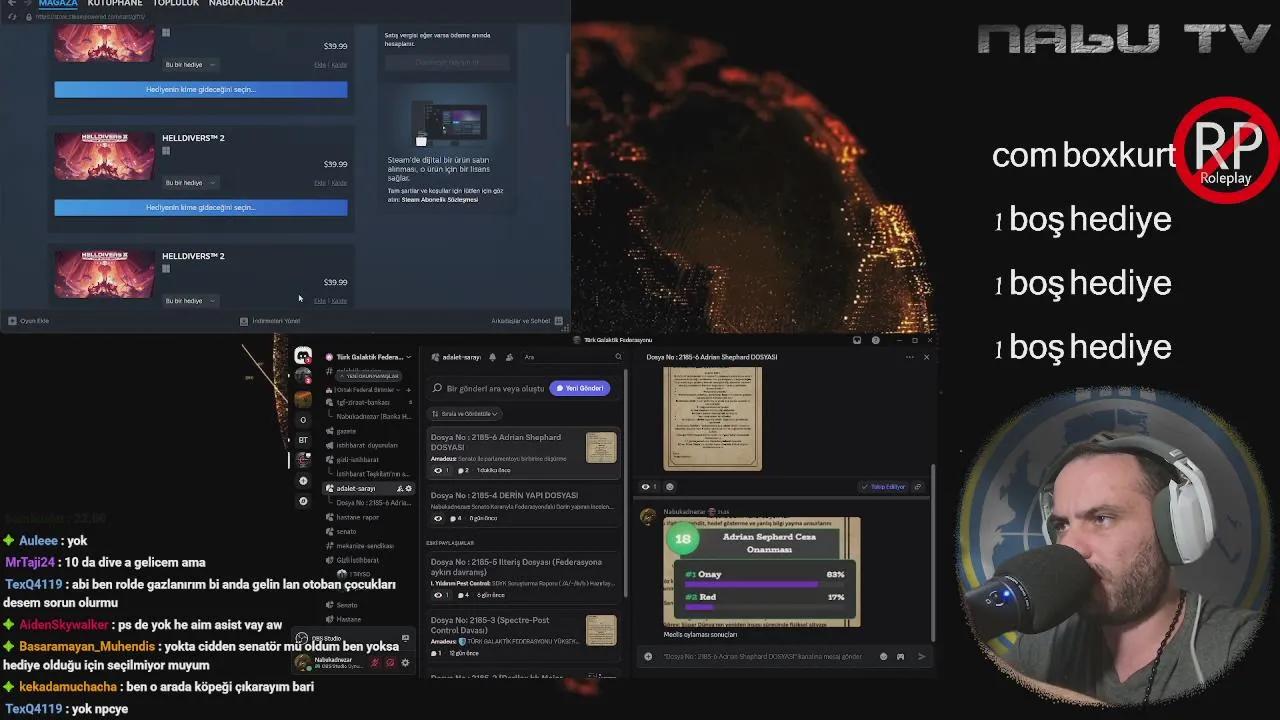1280x720 pixels.
Task: Open the Adrian Sepherd poll results image
Action: coord(762,572)
